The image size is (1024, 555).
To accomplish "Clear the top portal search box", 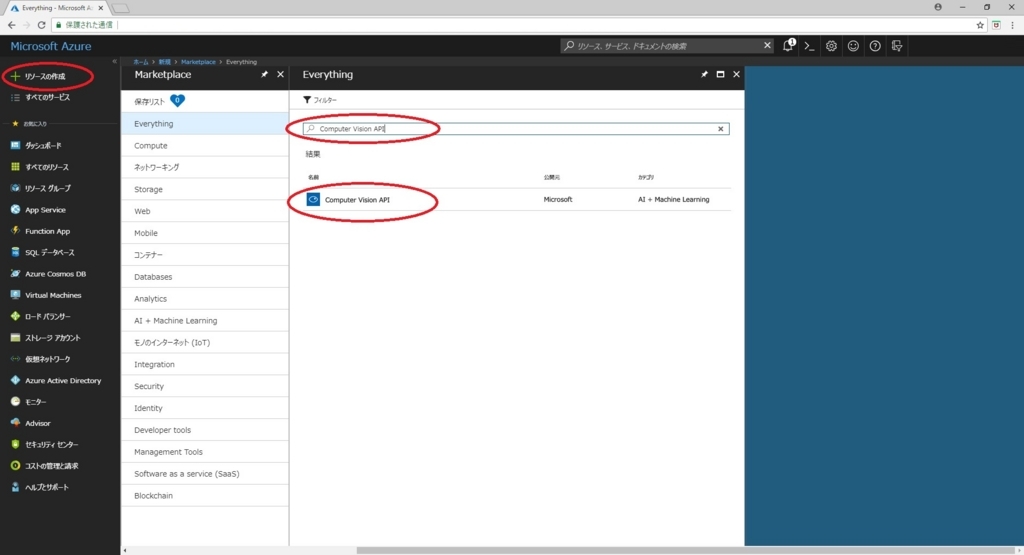I will tap(767, 45).
